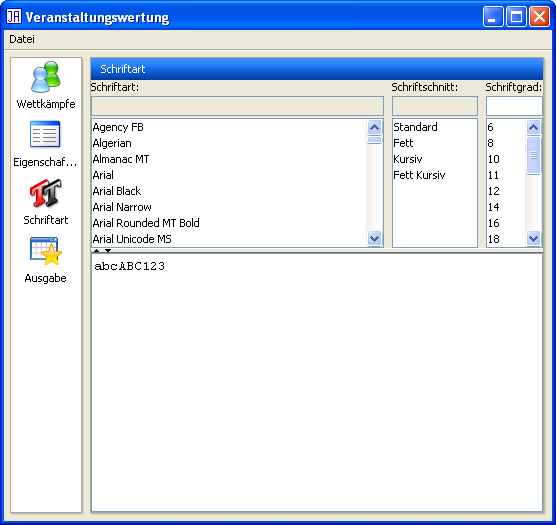Click font size list scroll up arrow
556x525 pixels.
533,127
